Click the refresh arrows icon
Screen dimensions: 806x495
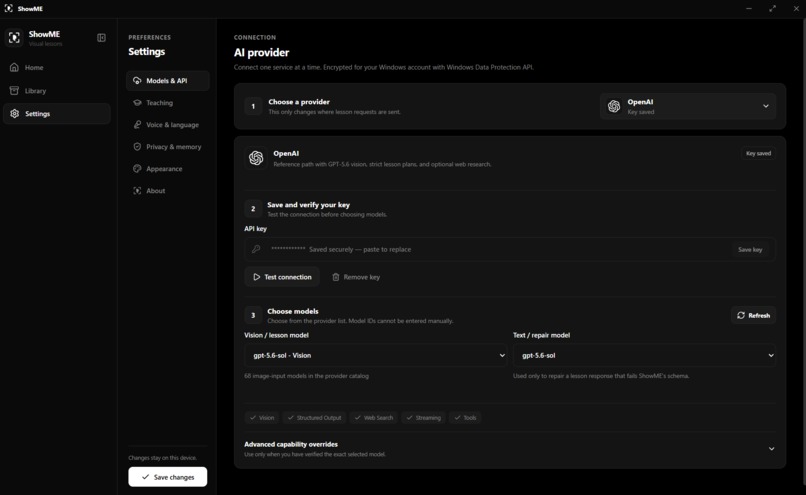click(741, 315)
